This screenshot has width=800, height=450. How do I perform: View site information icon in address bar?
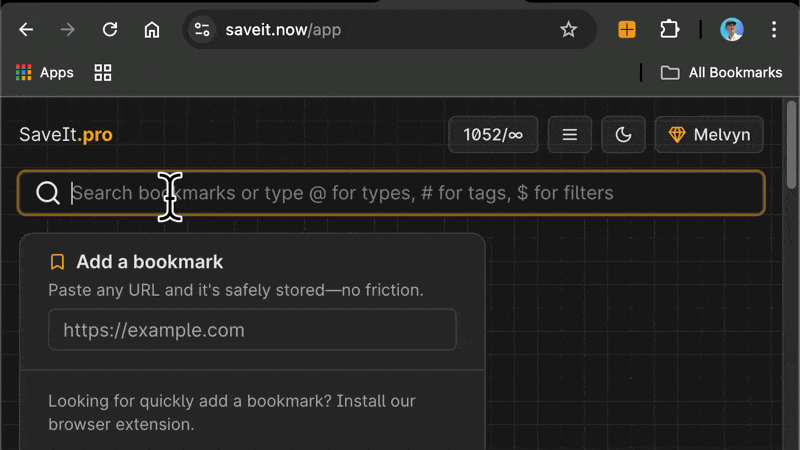click(x=202, y=30)
